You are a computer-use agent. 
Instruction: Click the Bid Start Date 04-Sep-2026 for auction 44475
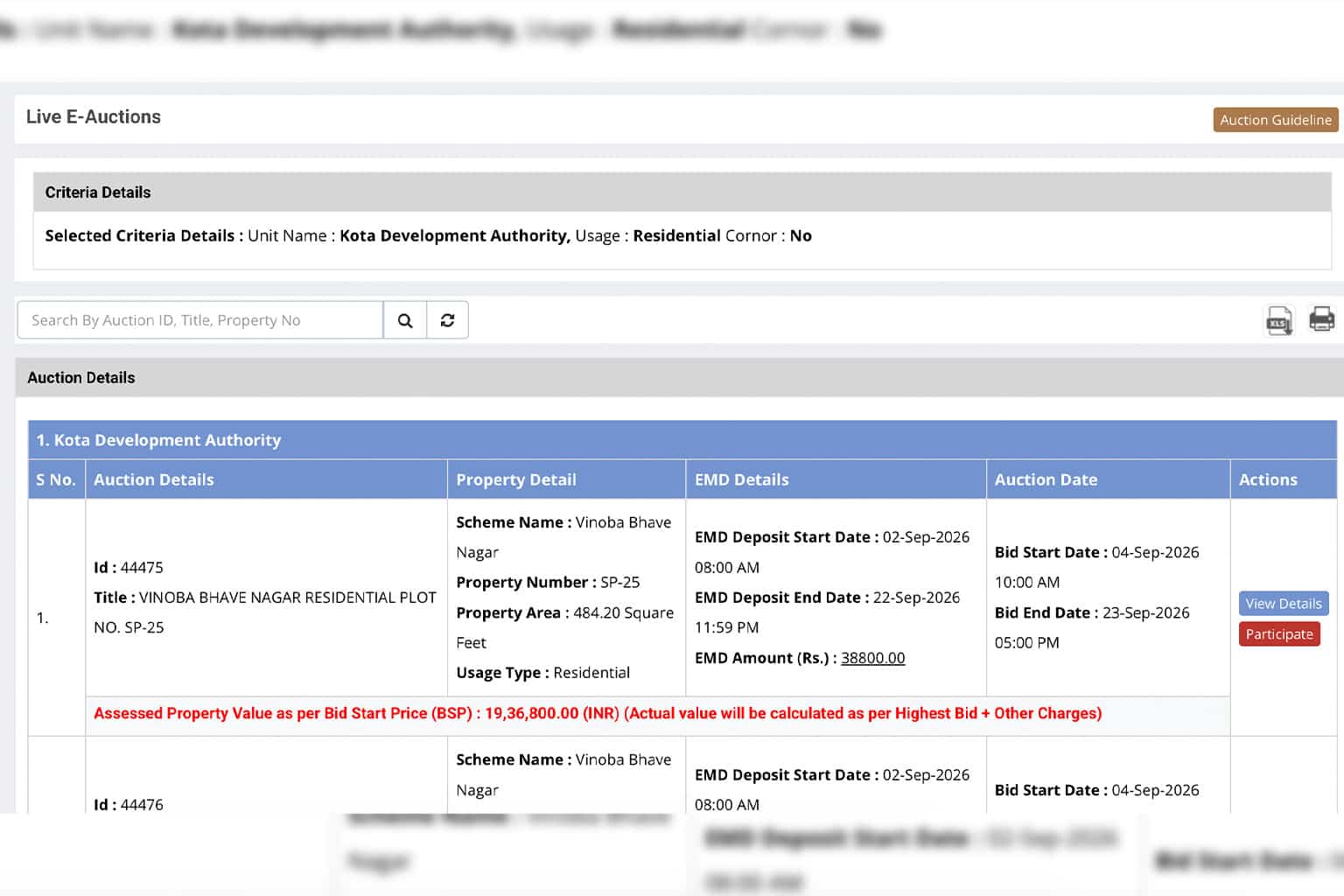[1097, 553]
